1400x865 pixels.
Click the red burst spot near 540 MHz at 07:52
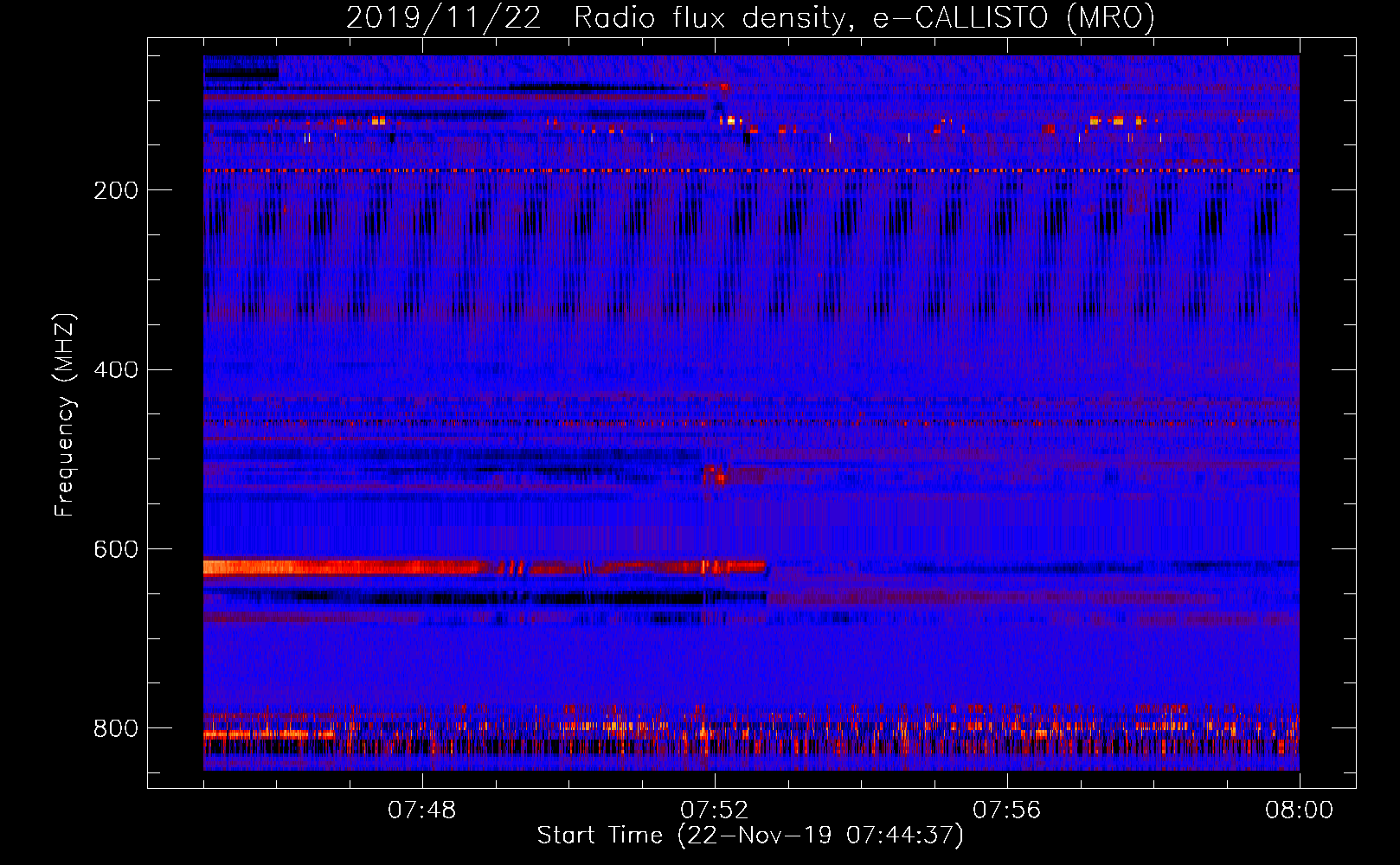pyautogui.click(x=715, y=474)
